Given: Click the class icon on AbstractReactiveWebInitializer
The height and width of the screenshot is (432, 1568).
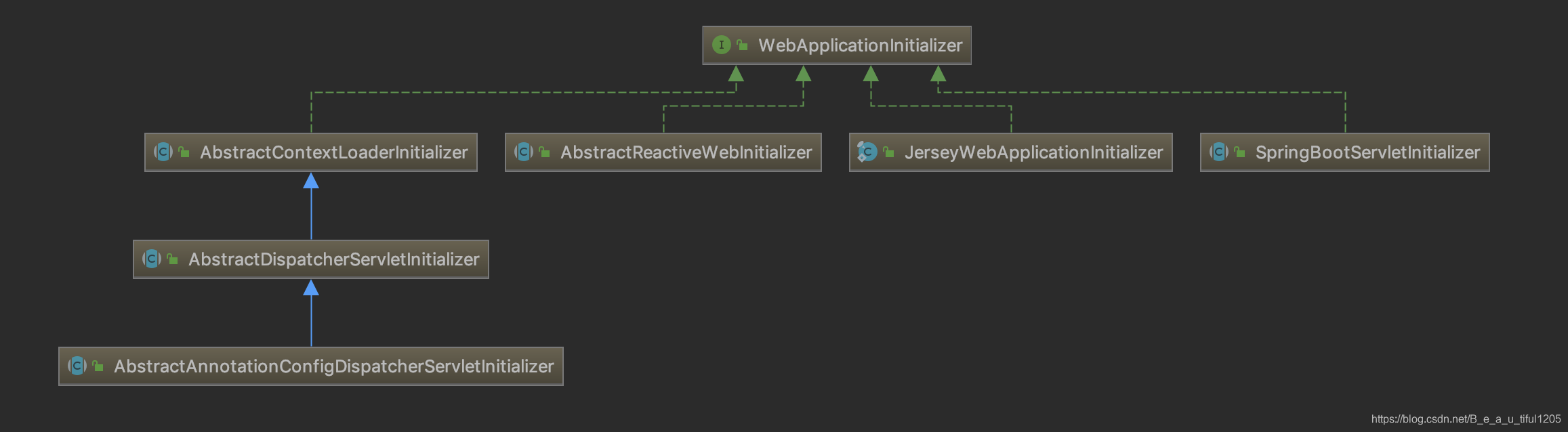Looking at the screenshot, I should click(x=524, y=152).
